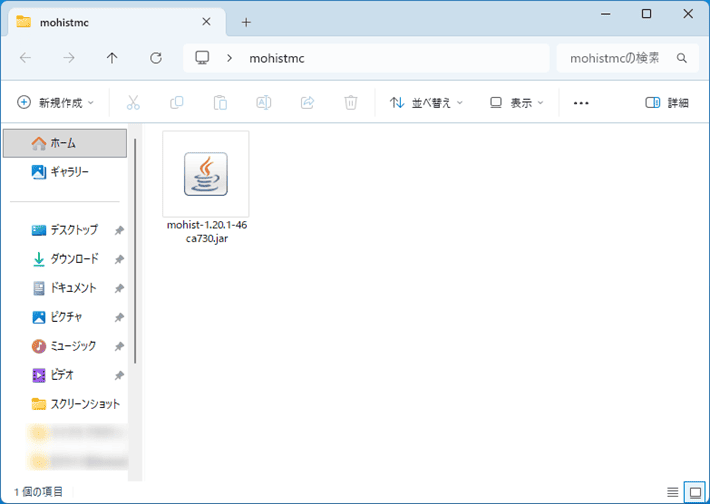This screenshot has width=710, height=504.
Task: Minimize the Explorer window
Action: (605, 14)
